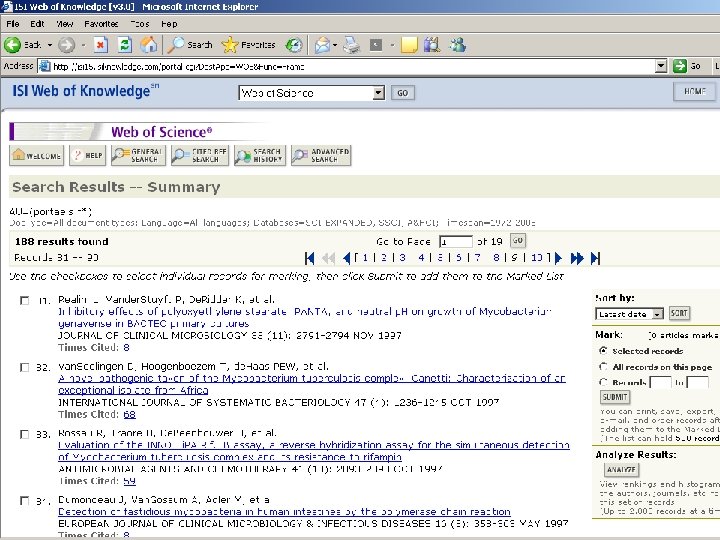Go to previous results page arrow
This screenshot has height=540, width=720.
[x=347, y=258]
